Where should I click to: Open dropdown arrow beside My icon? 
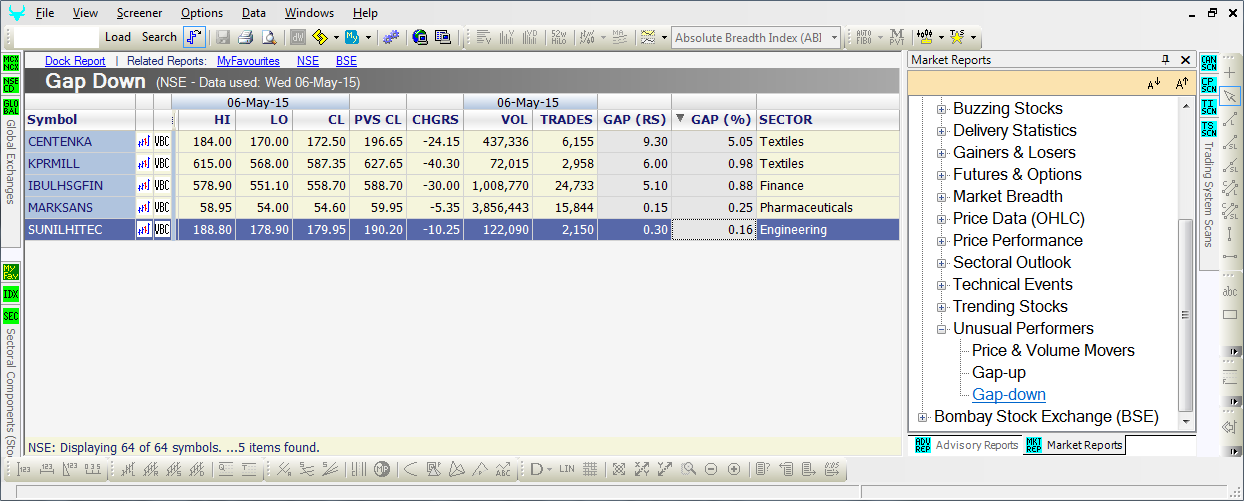coord(368,38)
